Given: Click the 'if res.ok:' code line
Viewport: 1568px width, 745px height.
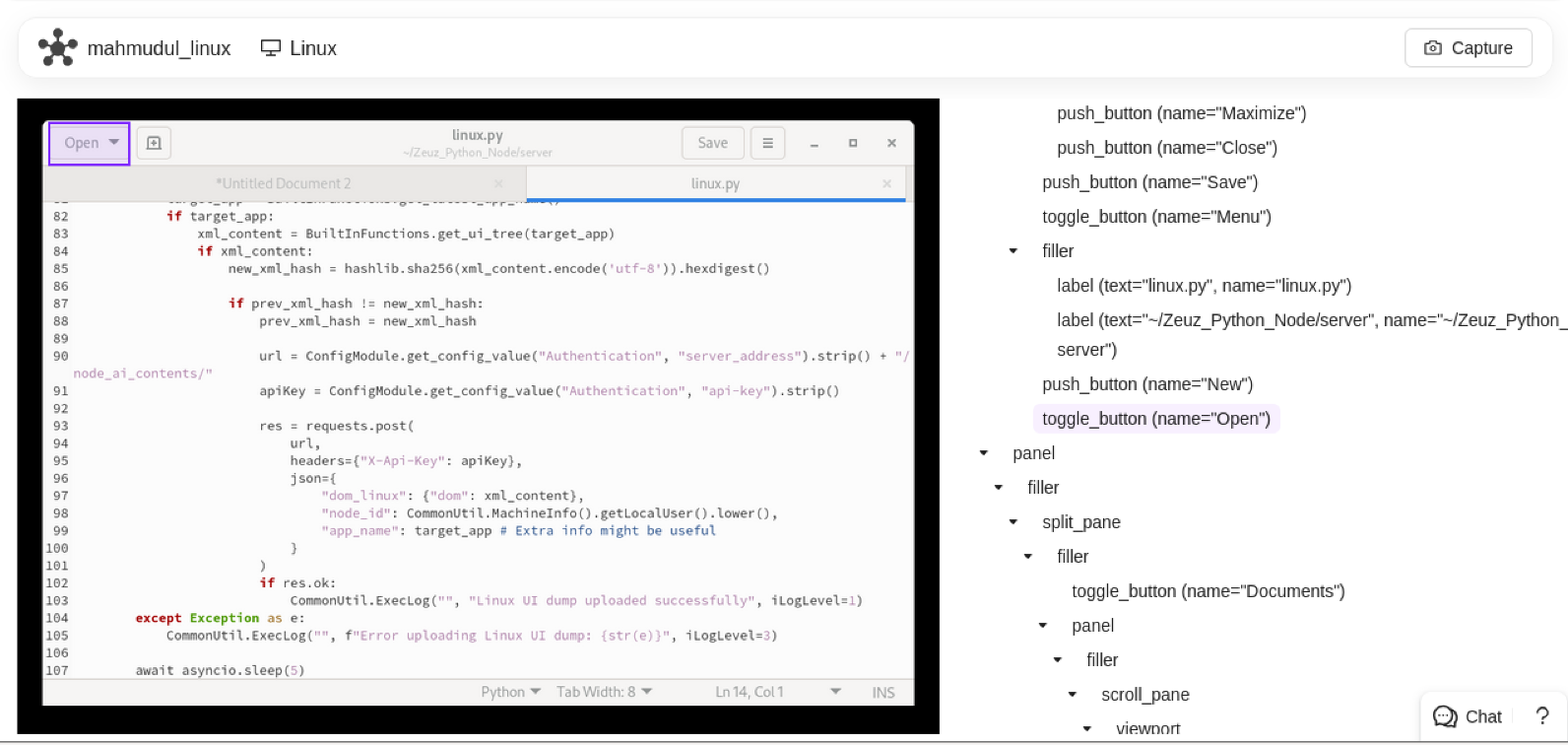Looking at the screenshot, I should tap(297, 582).
